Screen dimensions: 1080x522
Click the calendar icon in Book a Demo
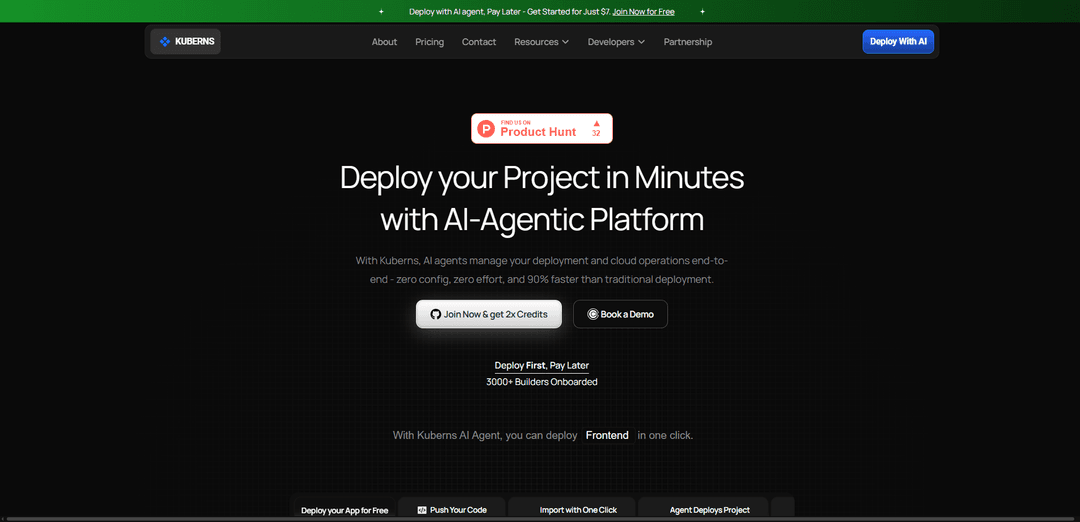point(592,314)
